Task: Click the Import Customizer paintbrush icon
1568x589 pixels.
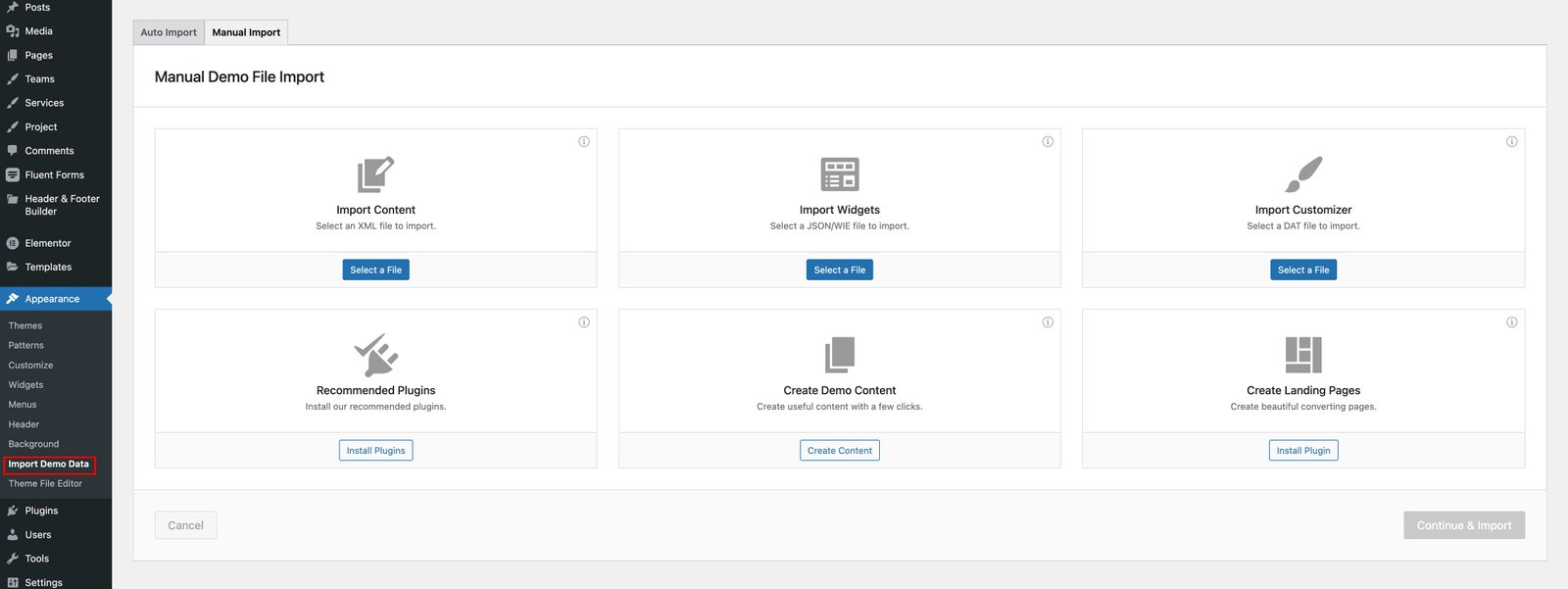Action: point(1303,174)
